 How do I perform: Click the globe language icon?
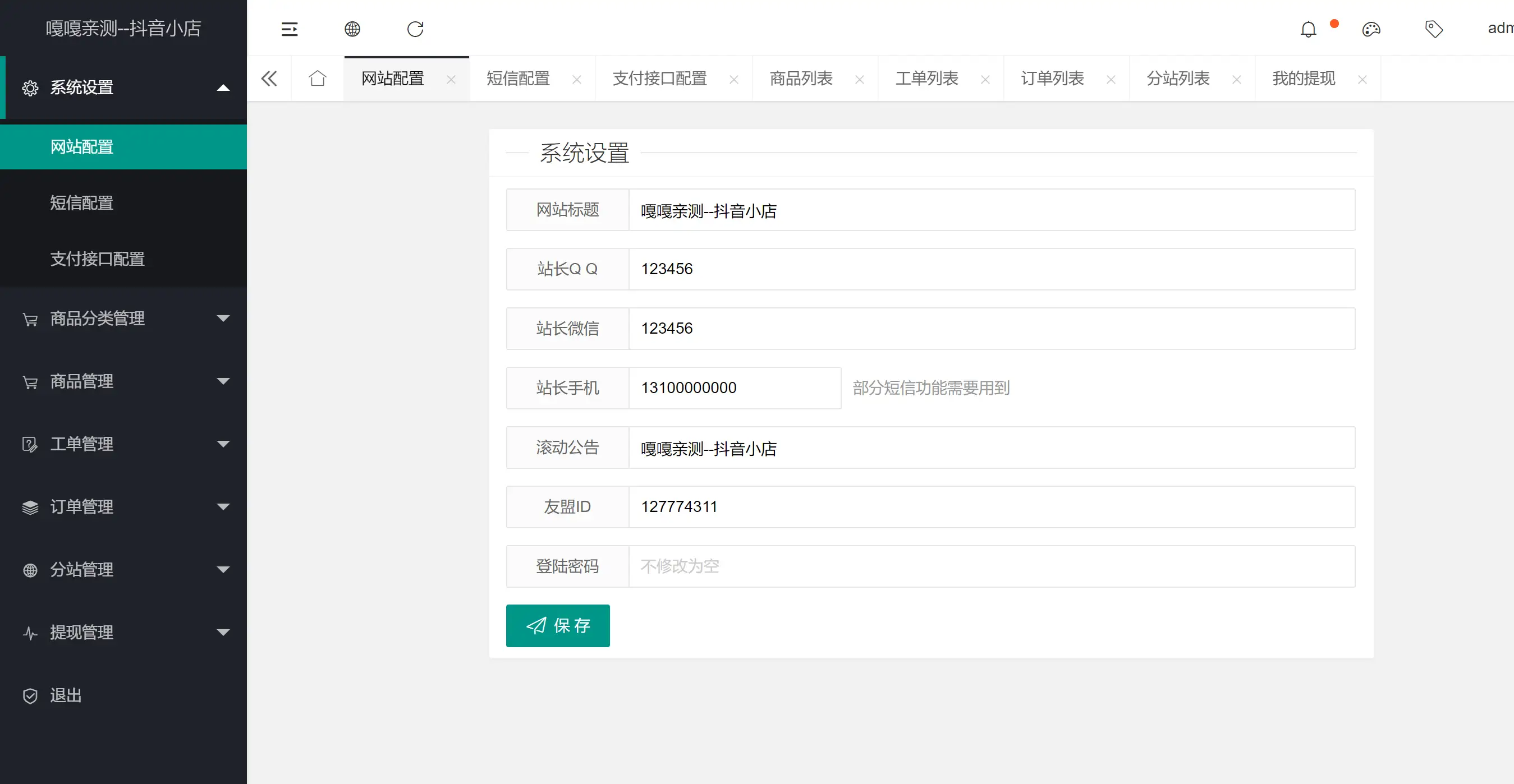(x=352, y=28)
